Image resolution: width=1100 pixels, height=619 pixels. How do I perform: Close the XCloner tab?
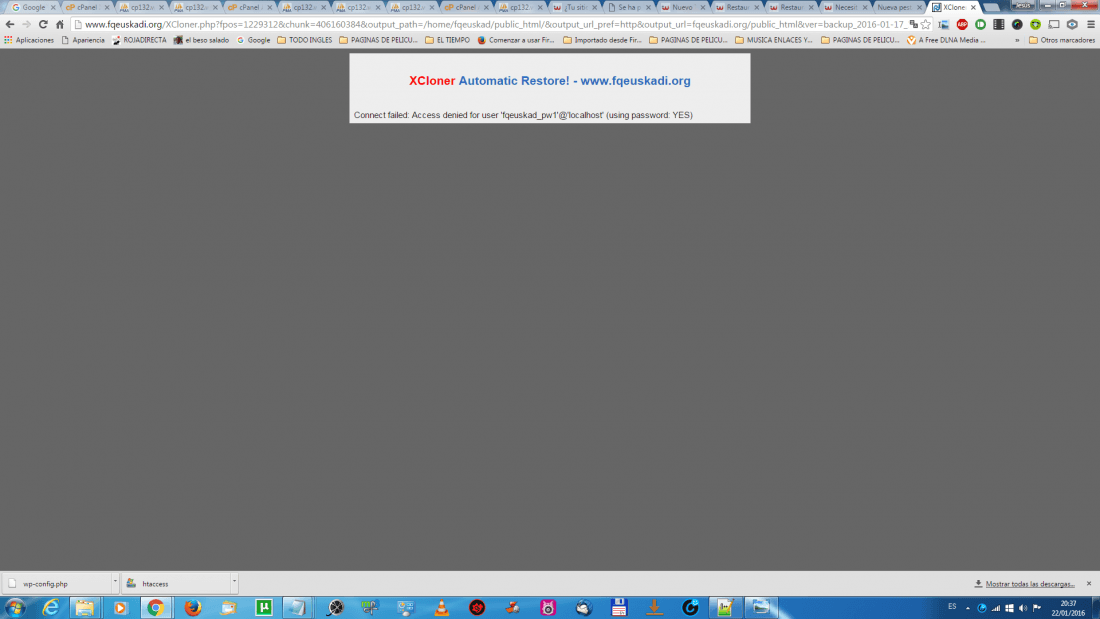(973, 7)
